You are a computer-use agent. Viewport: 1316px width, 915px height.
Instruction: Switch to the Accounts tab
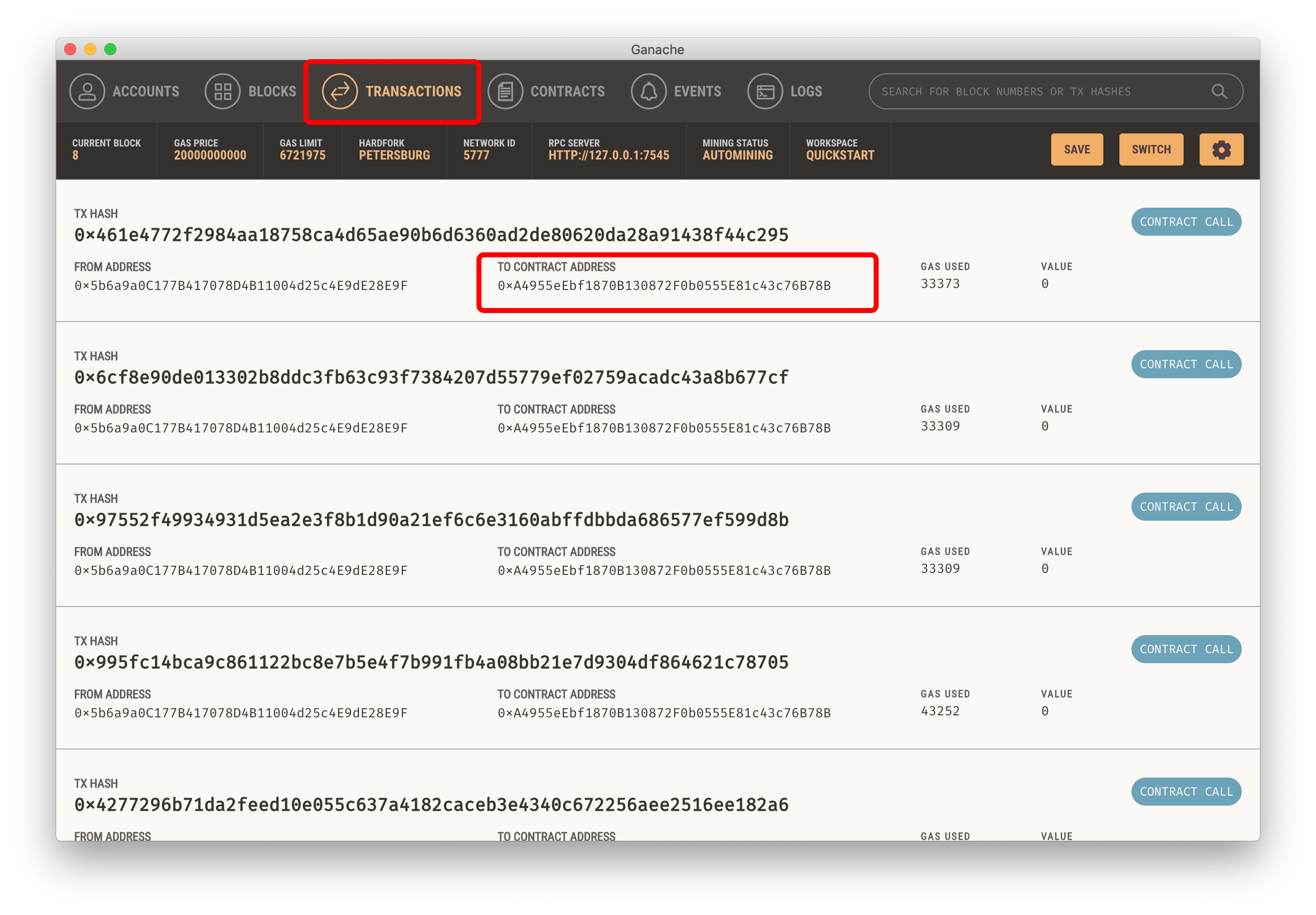(x=145, y=91)
